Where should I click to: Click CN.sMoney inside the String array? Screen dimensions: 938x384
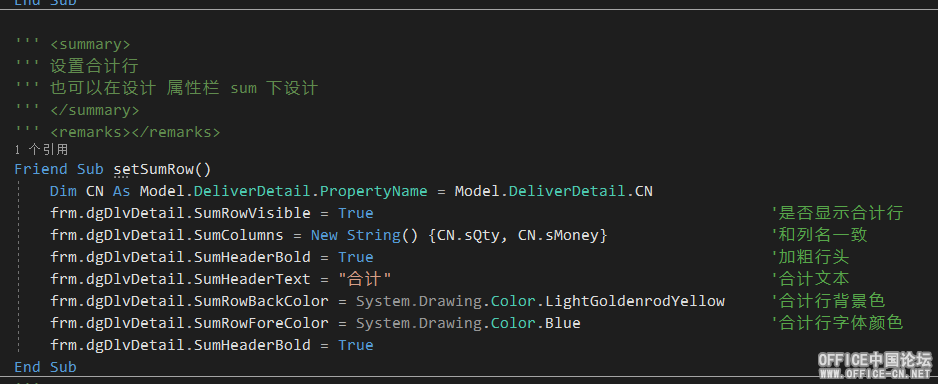click(558, 235)
